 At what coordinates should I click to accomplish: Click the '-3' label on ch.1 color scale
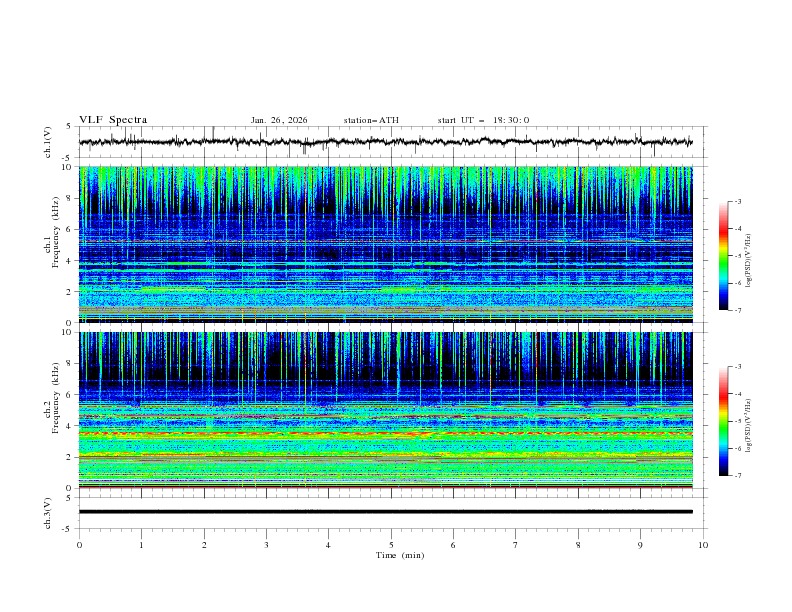[x=737, y=201]
